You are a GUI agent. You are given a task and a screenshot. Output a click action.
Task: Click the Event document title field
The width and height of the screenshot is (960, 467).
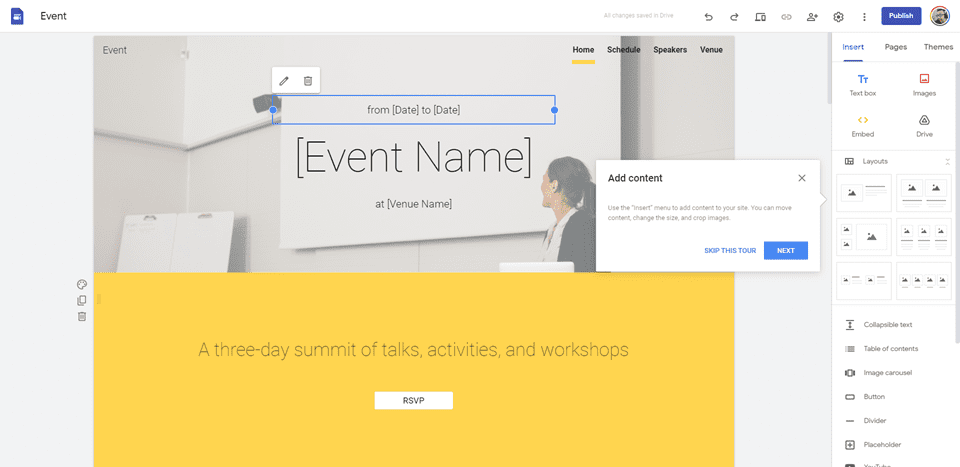[x=54, y=17]
